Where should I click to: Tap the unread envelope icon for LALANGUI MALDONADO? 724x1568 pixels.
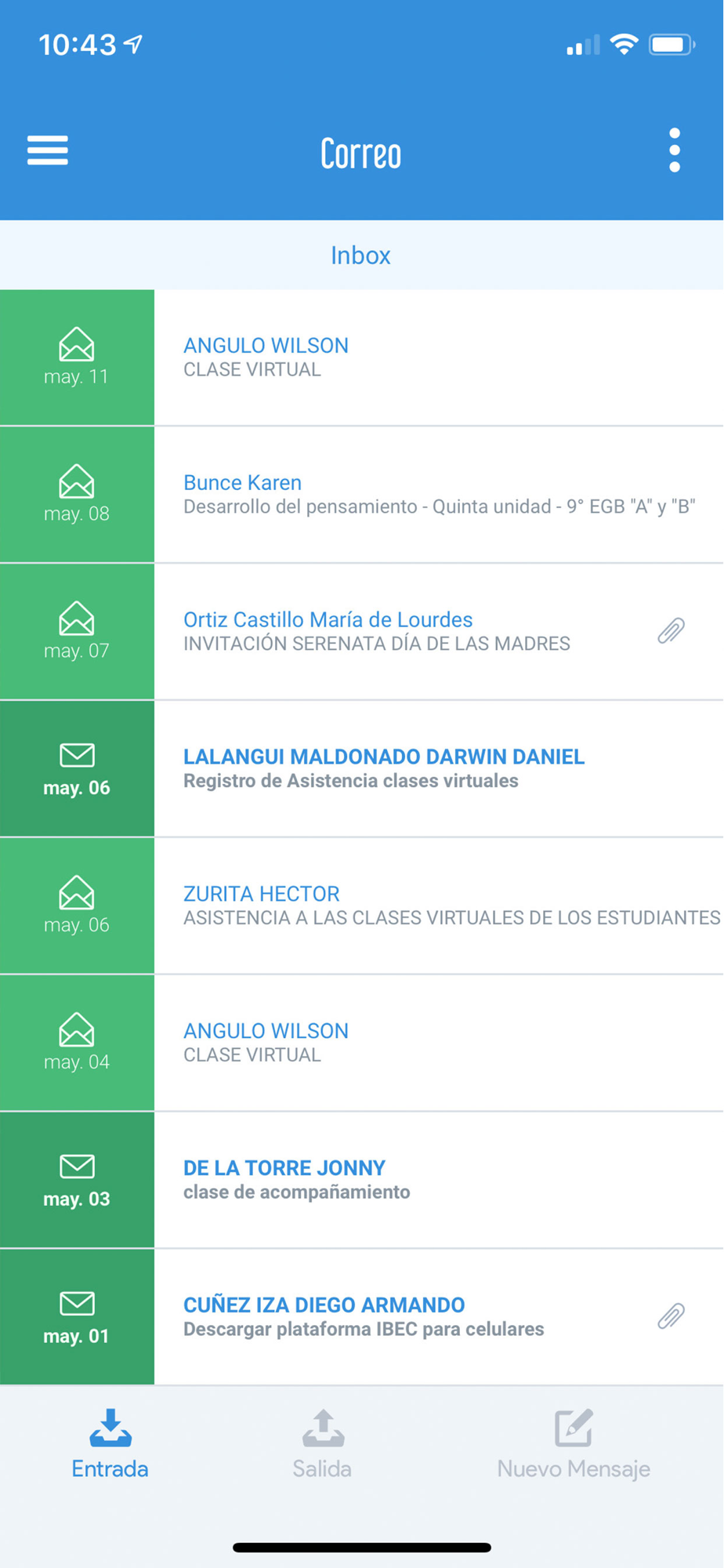tap(77, 755)
